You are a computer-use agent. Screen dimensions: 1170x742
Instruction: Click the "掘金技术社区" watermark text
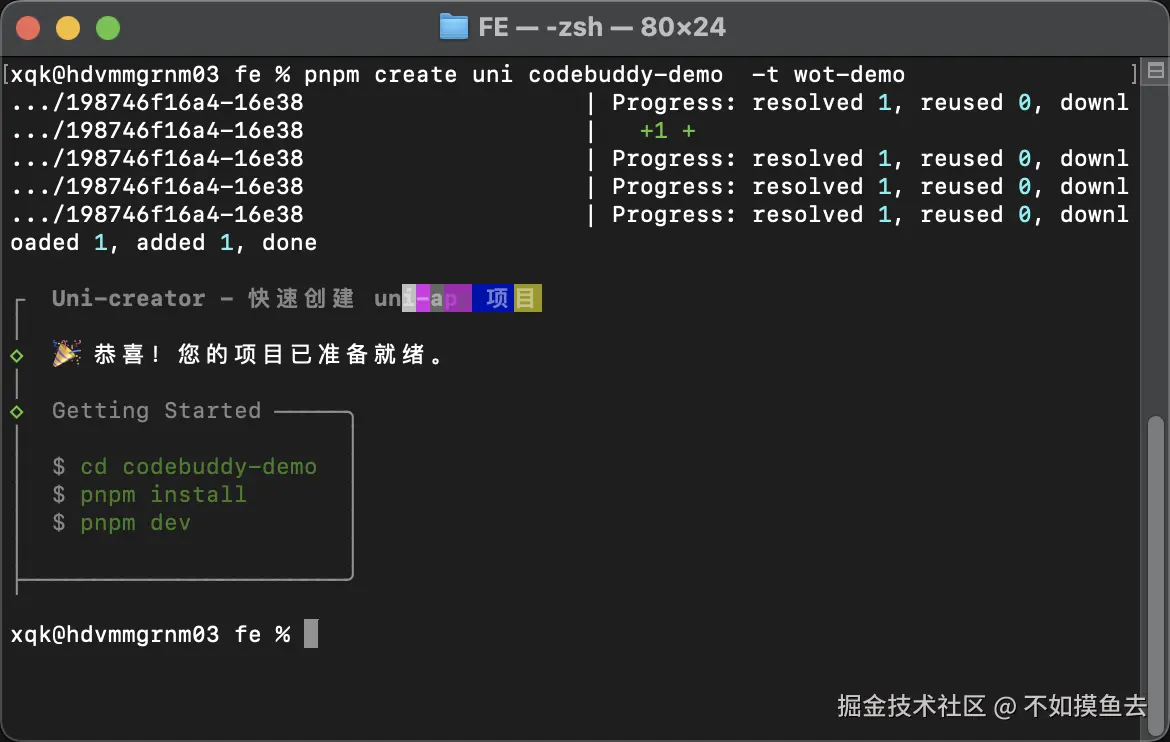click(x=911, y=705)
